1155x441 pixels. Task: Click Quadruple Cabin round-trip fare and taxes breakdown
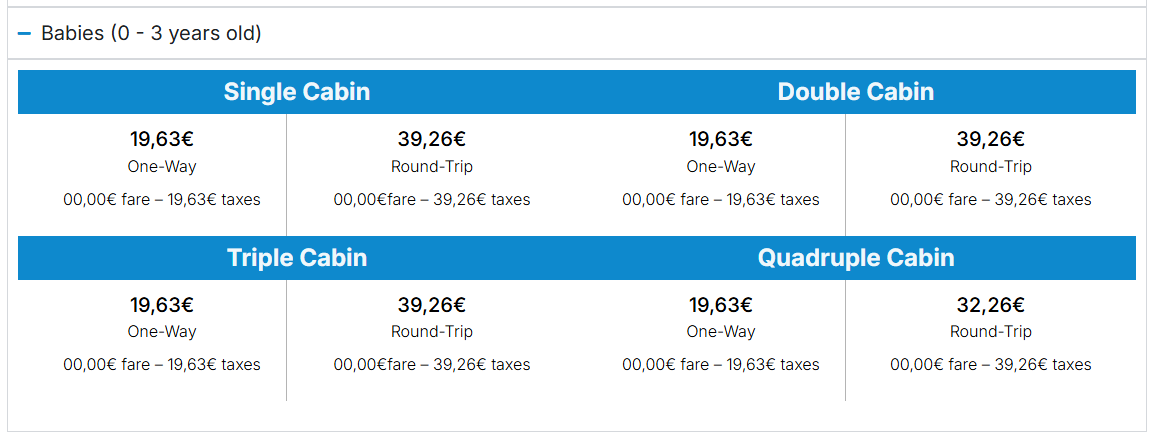tap(991, 365)
